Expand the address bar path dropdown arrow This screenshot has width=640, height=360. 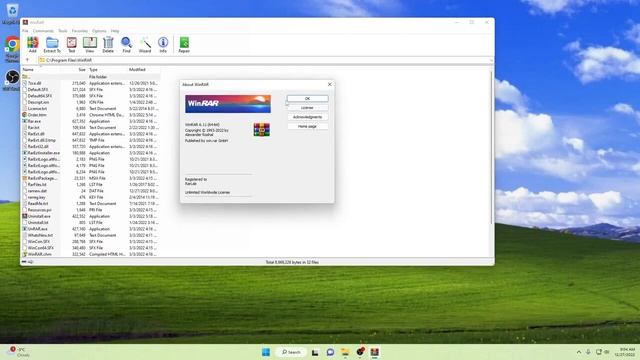491,60
